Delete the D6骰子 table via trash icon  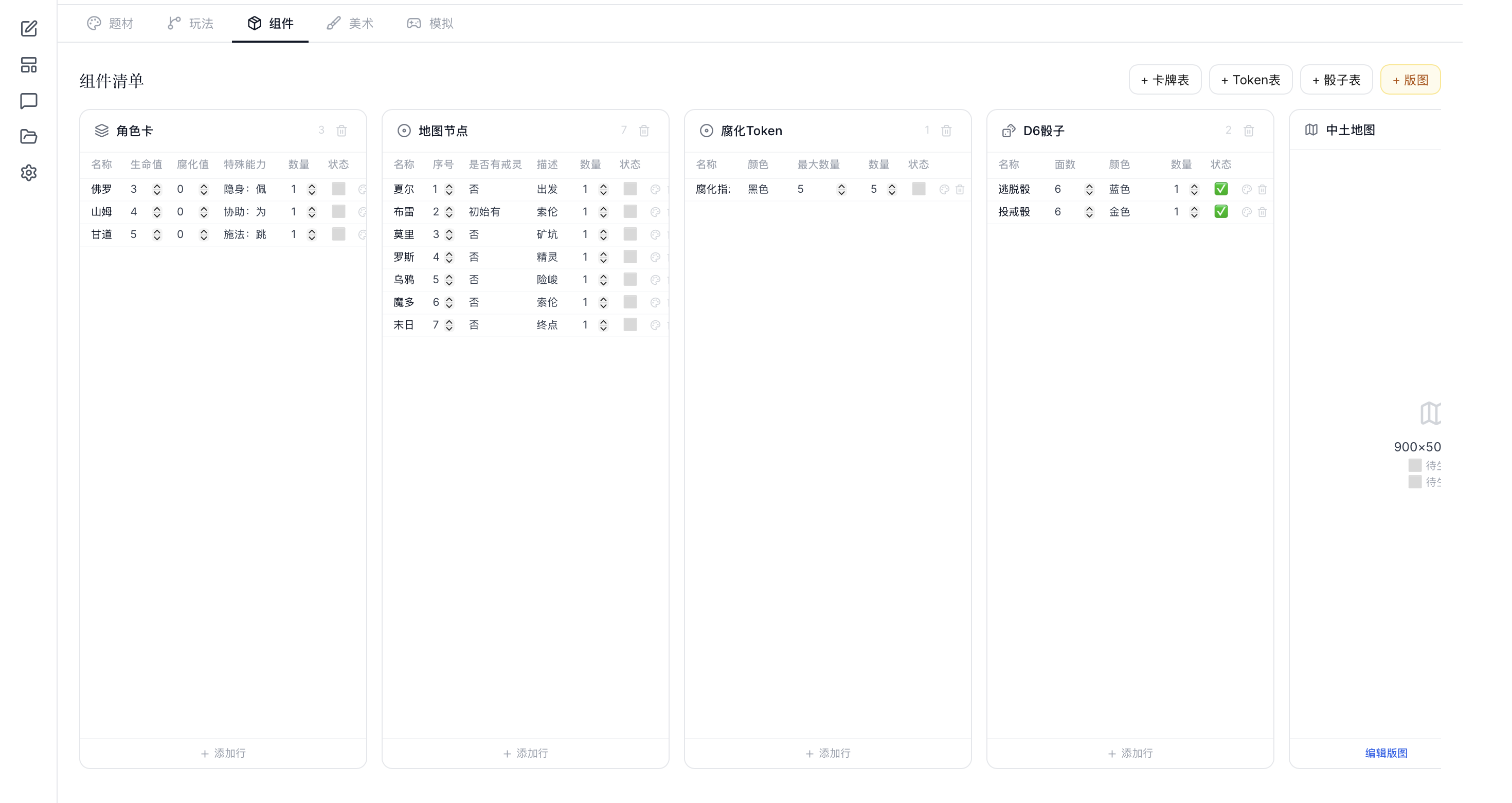coord(1249,130)
